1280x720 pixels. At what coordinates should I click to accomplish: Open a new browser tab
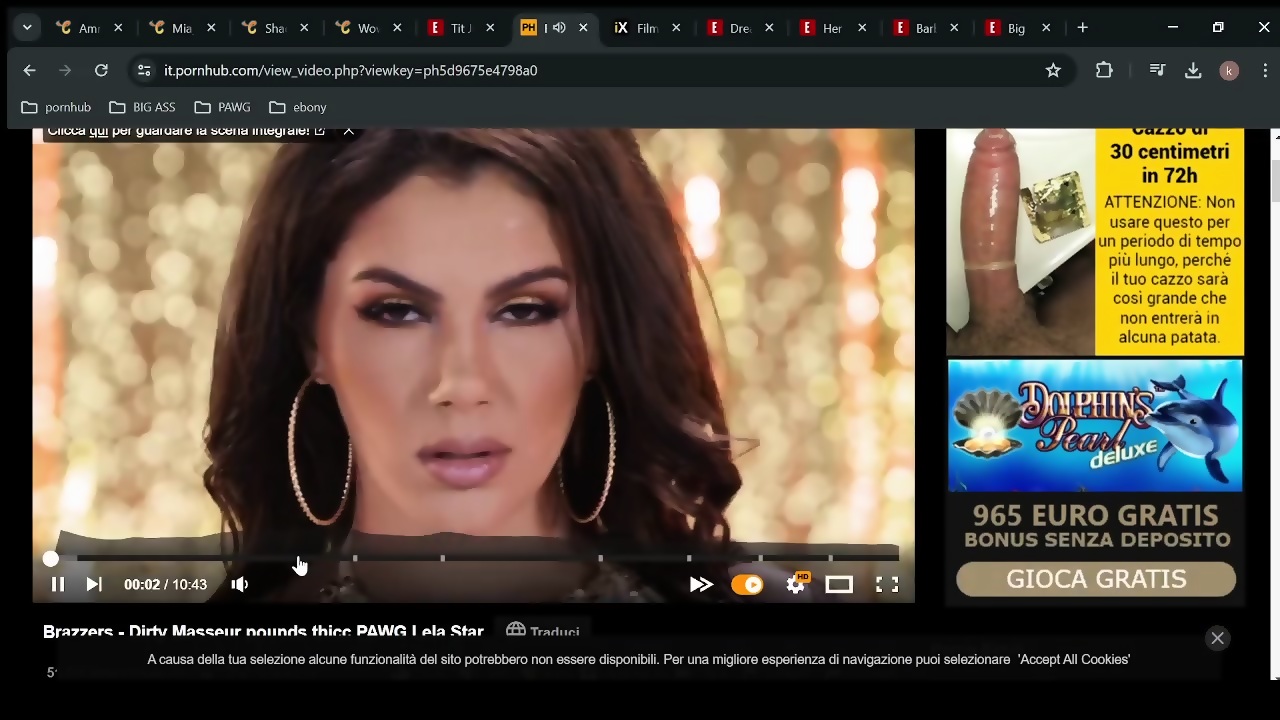click(1082, 28)
